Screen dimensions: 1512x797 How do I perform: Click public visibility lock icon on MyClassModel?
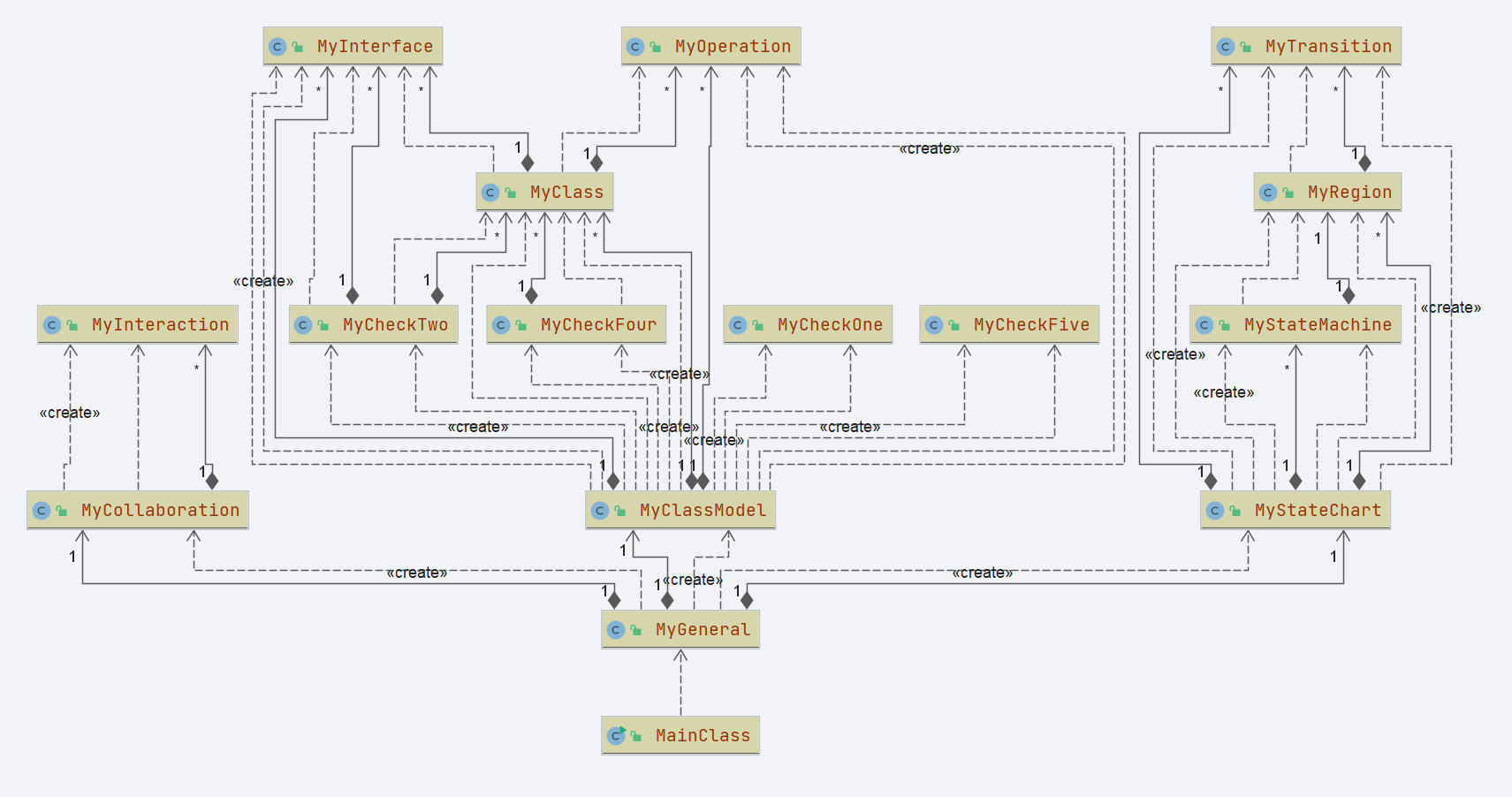coord(620,511)
